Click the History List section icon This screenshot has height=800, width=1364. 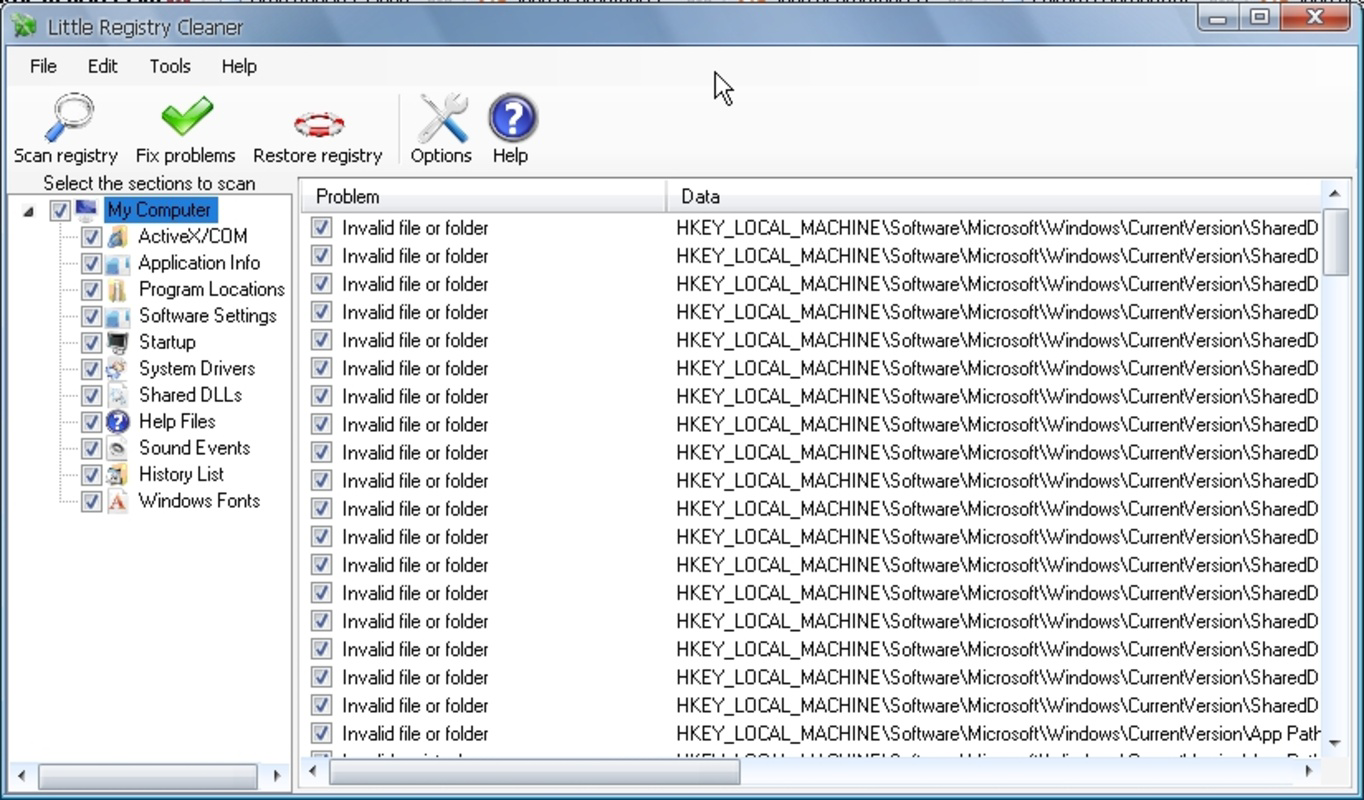tap(118, 475)
